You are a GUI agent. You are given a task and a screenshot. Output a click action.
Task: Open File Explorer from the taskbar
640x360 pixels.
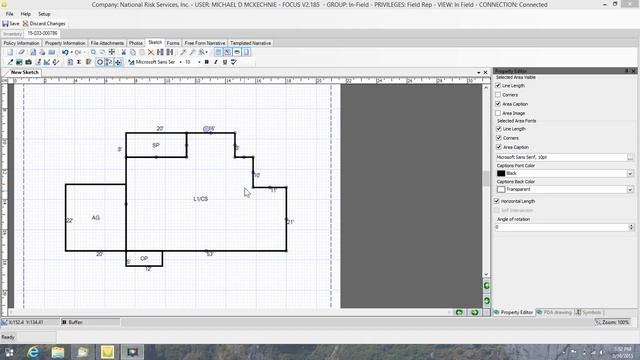(58, 352)
